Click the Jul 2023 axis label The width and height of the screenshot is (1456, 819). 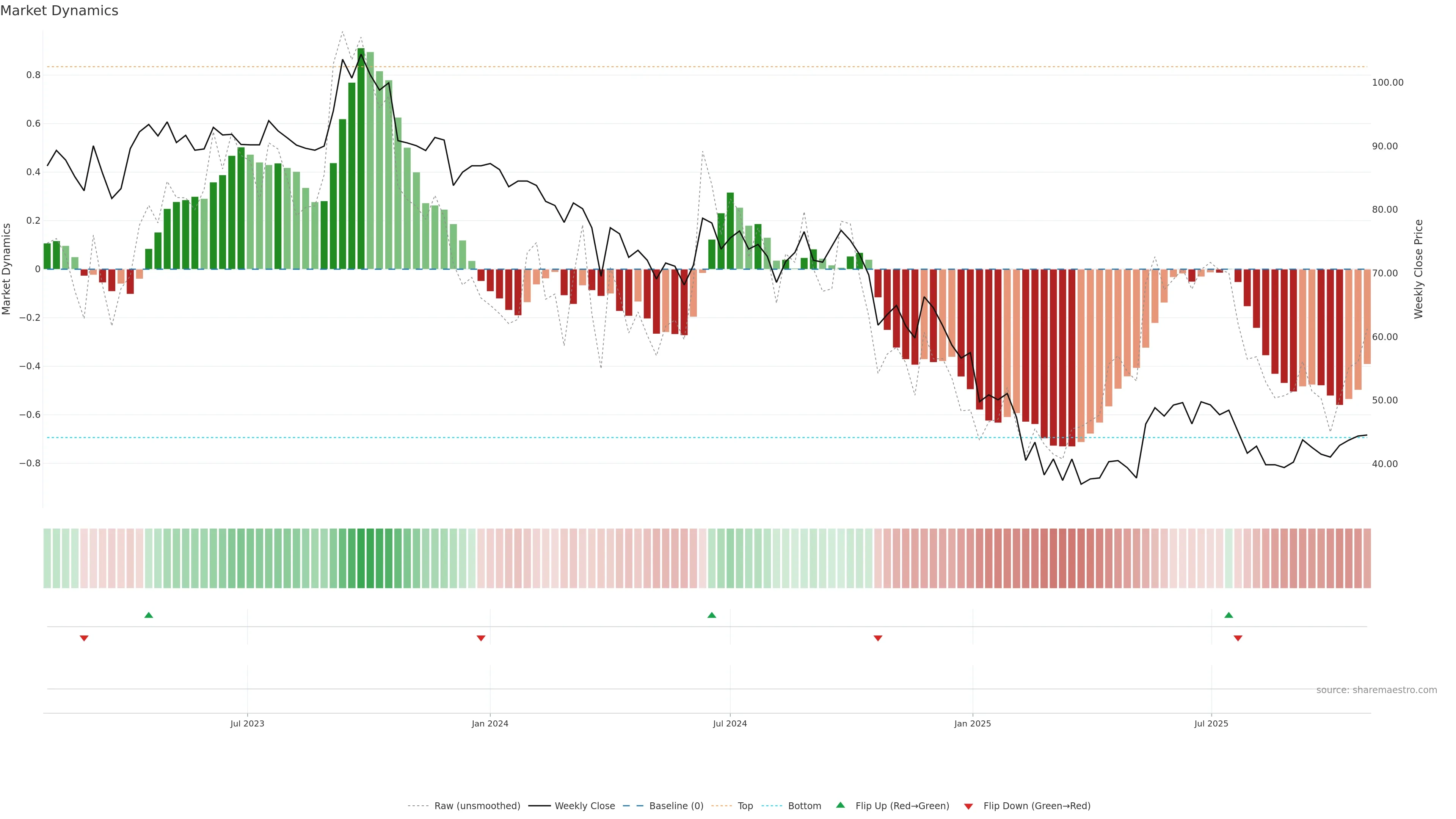247,723
